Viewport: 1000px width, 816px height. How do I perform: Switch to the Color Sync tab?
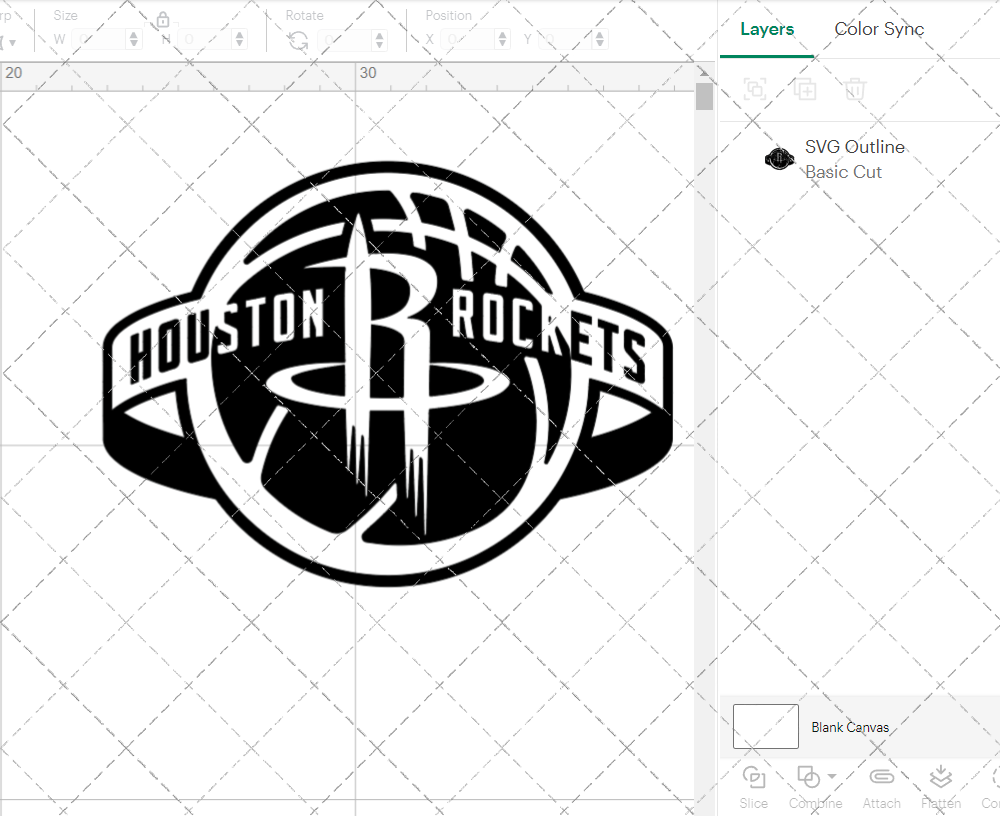click(879, 29)
